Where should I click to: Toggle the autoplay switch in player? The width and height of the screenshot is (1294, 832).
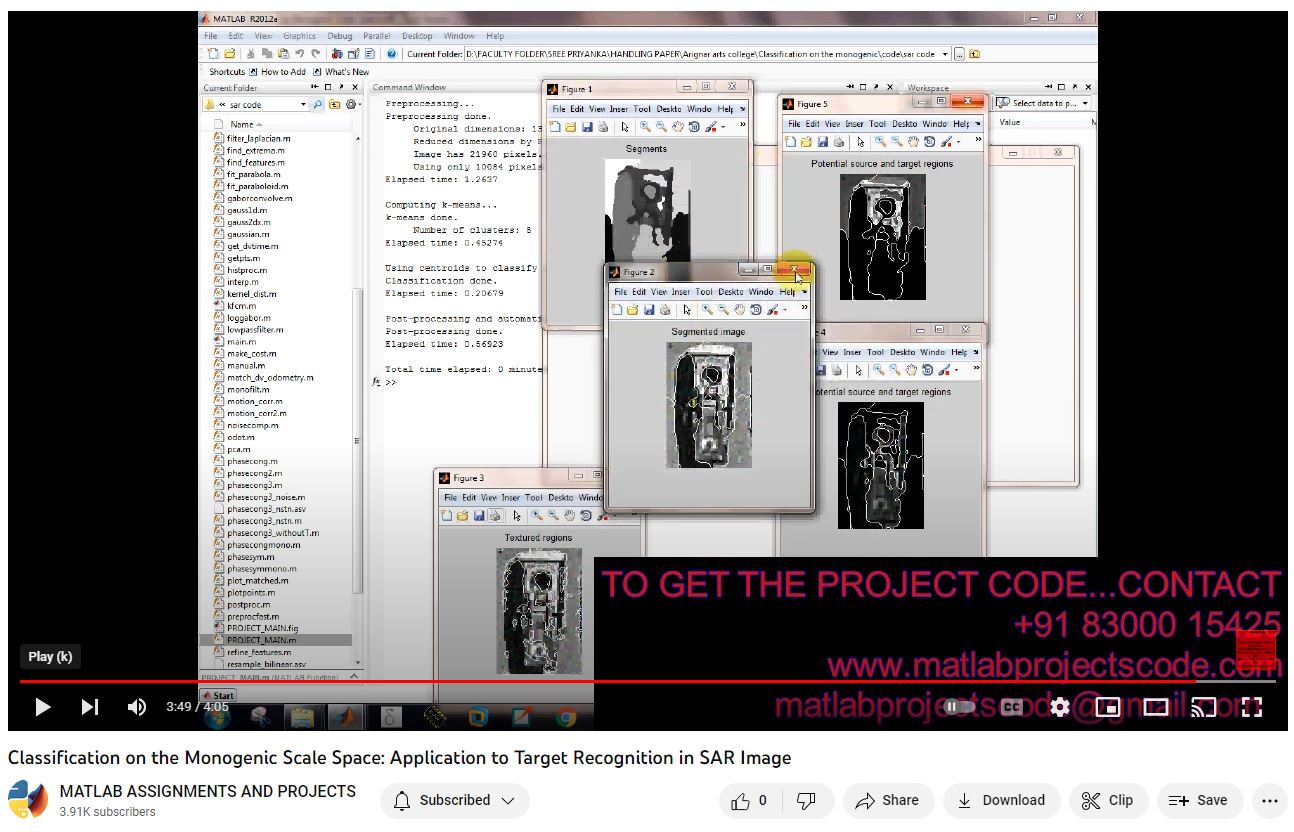click(x=959, y=707)
